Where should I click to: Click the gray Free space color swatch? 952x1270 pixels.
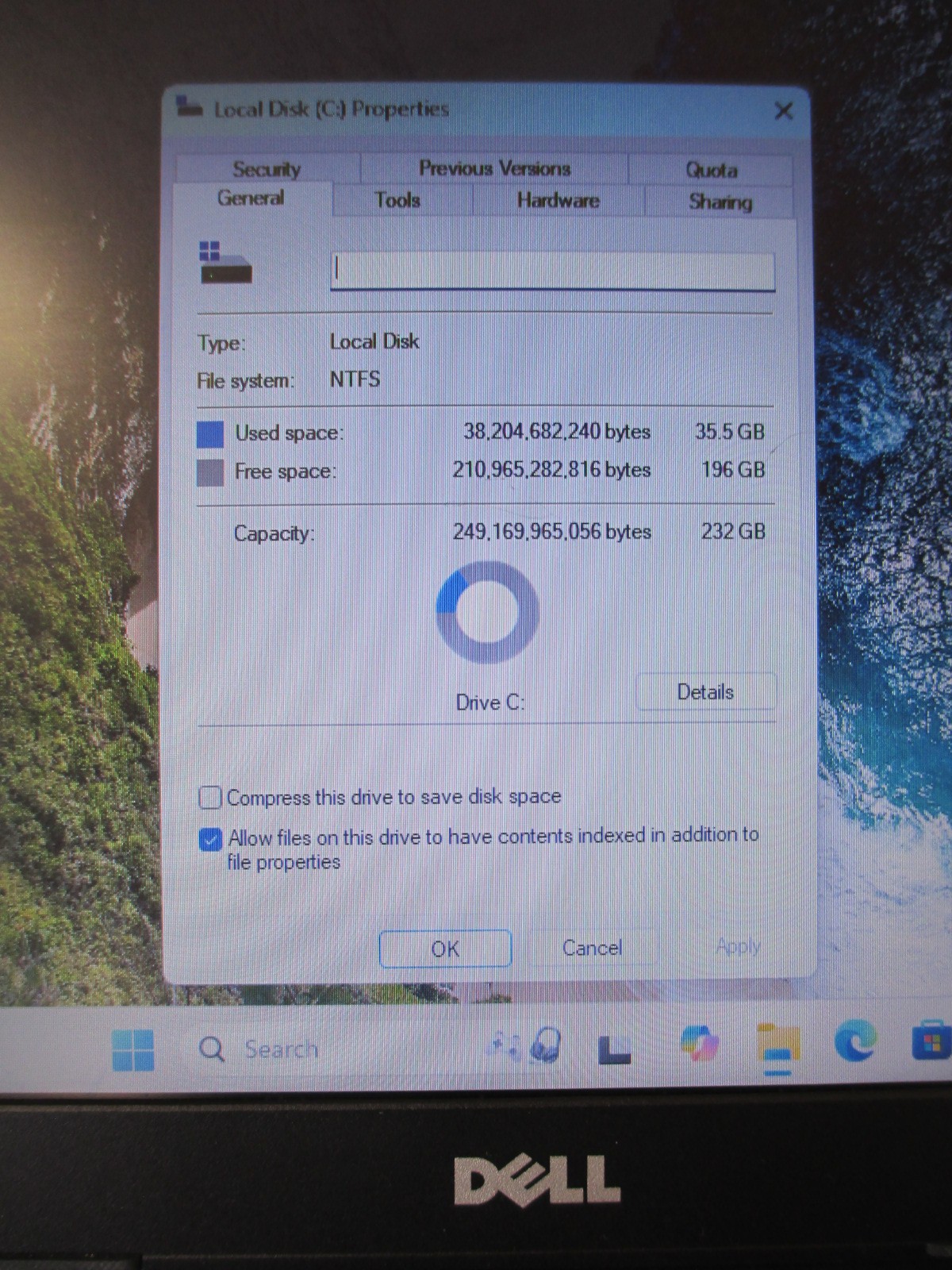point(210,472)
